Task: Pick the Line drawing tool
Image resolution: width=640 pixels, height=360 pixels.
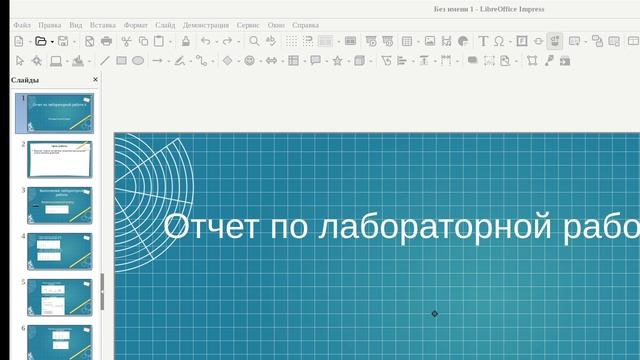Action: pos(104,61)
